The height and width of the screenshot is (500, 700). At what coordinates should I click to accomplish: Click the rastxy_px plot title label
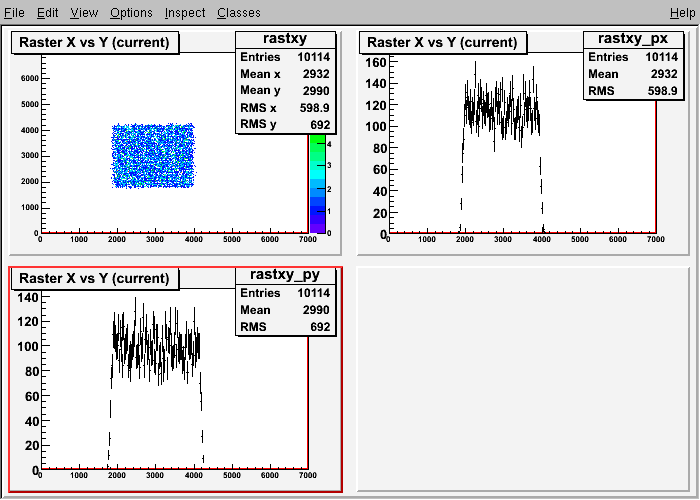442,42
